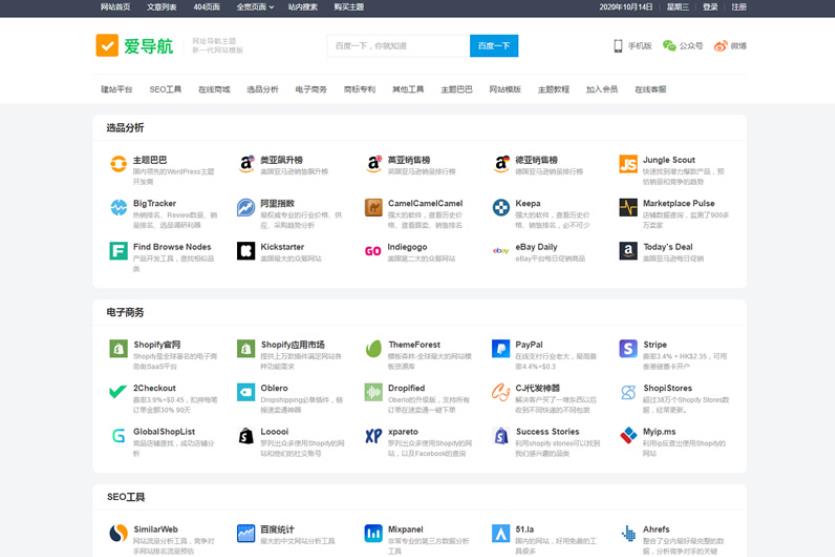Click the BigTracker blue icon

coord(118,207)
